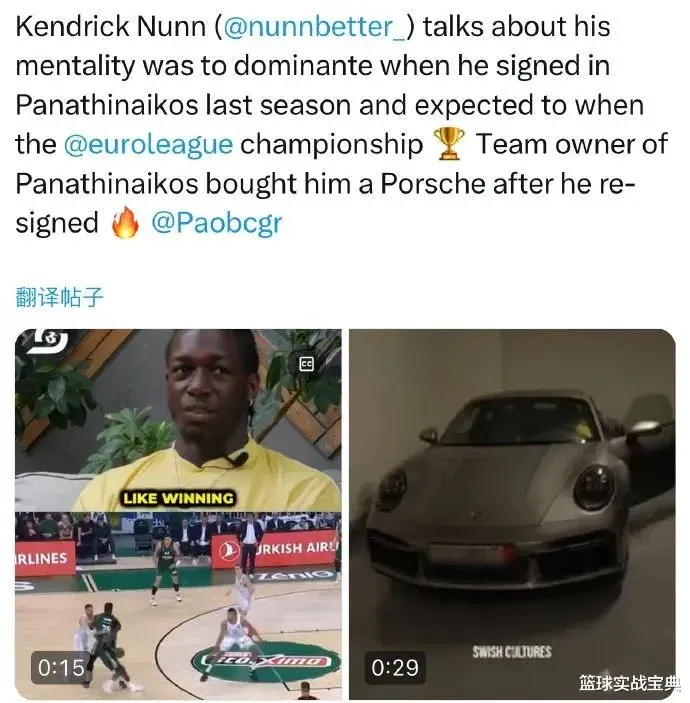The width and height of the screenshot is (690, 703).
Task: Click the SWISH CULTURES watermark
Action: pyautogui.click(x=512, y=652)
